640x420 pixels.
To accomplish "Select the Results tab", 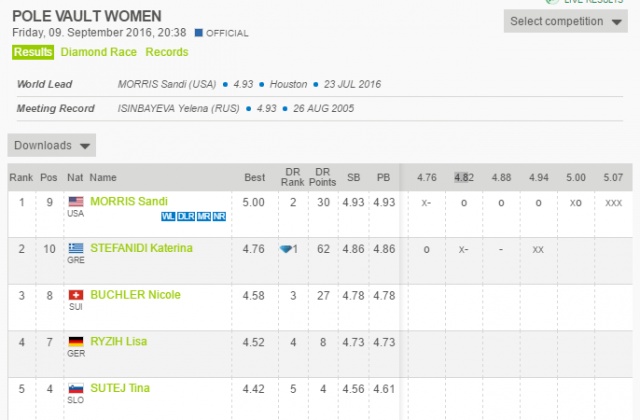I will pos(33,52).
